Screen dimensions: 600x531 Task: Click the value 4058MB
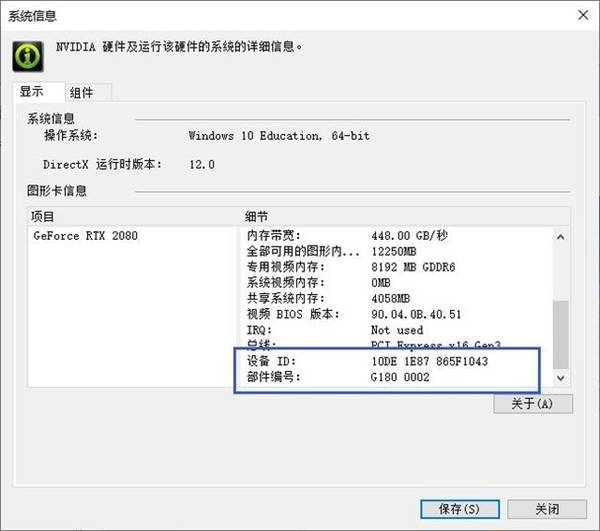pos(390,298)
